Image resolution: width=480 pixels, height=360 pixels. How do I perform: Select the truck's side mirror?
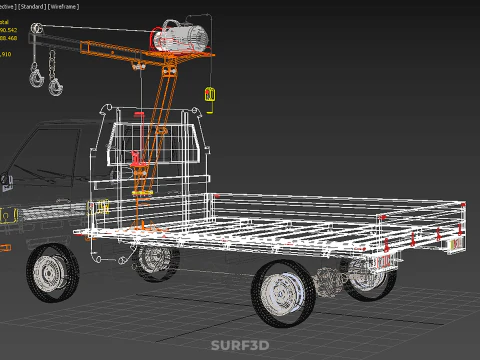(x=7, y=182)
